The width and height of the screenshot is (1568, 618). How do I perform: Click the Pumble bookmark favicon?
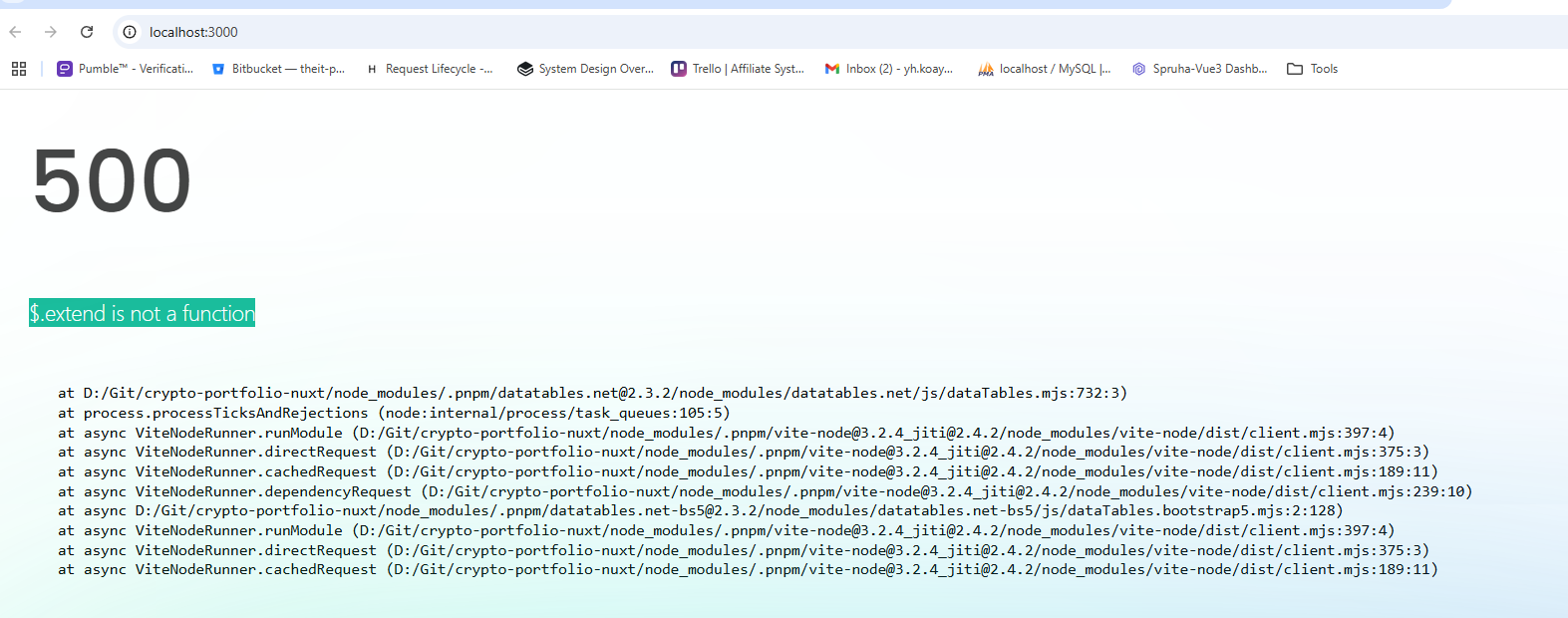[65, 69]
